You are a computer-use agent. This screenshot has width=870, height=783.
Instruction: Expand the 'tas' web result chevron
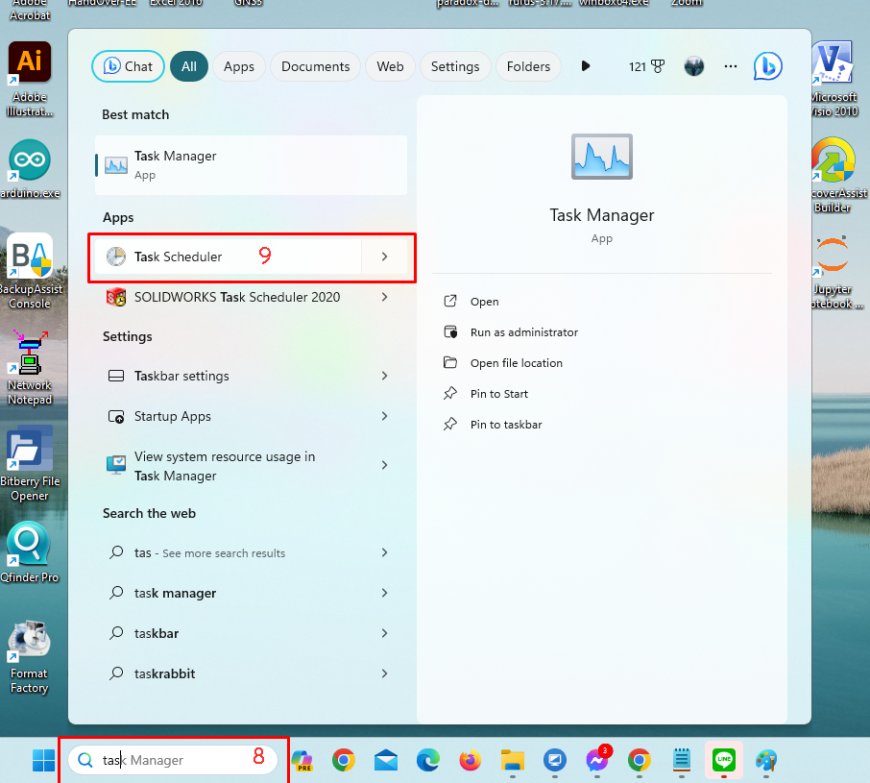pos(385,553)
